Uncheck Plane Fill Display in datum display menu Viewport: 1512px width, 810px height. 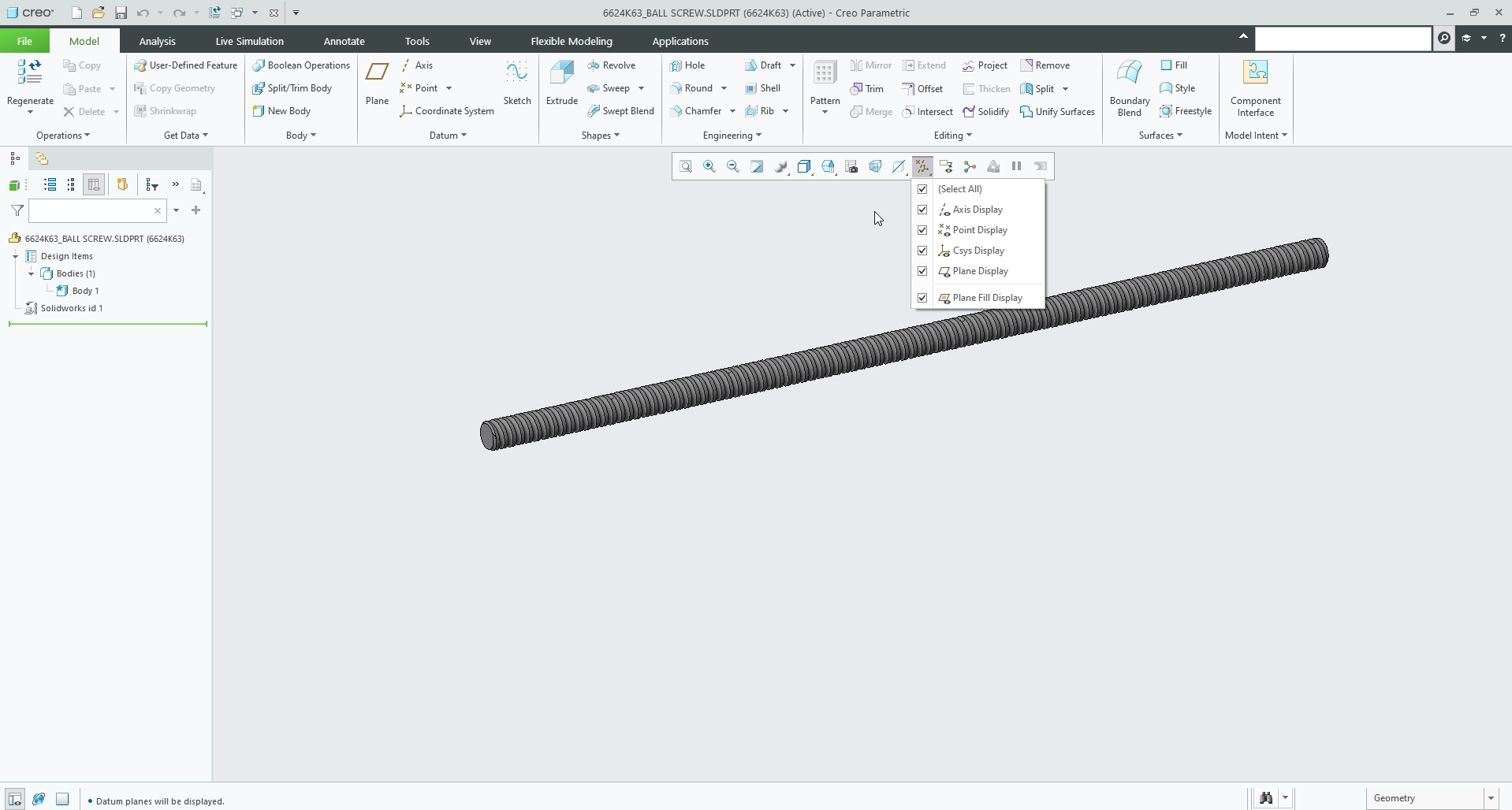(922, 297)
